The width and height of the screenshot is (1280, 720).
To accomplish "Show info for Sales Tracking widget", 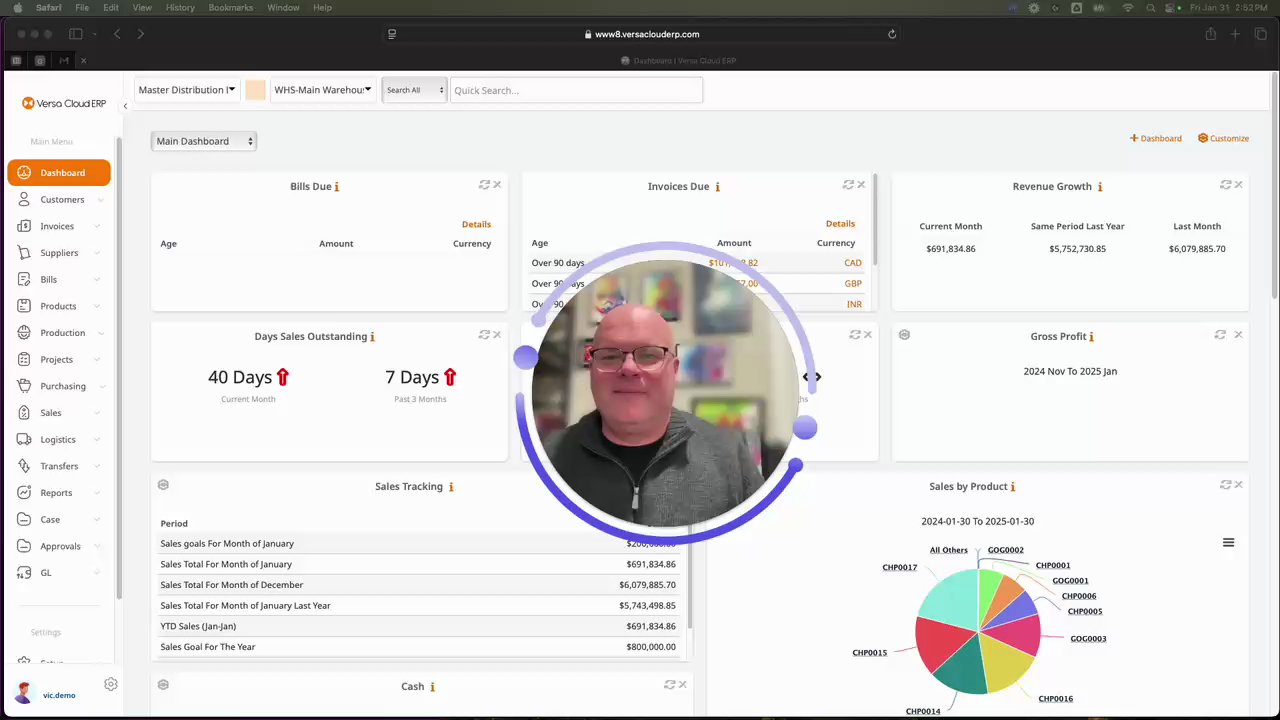I will [451, 487].
